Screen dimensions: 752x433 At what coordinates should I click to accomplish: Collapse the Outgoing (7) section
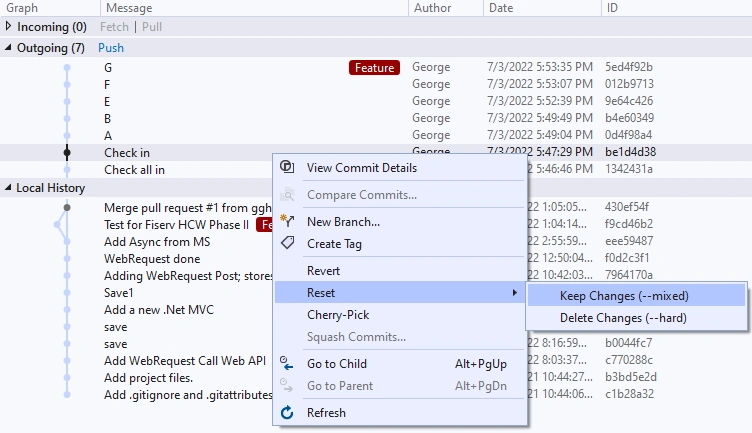8,47
